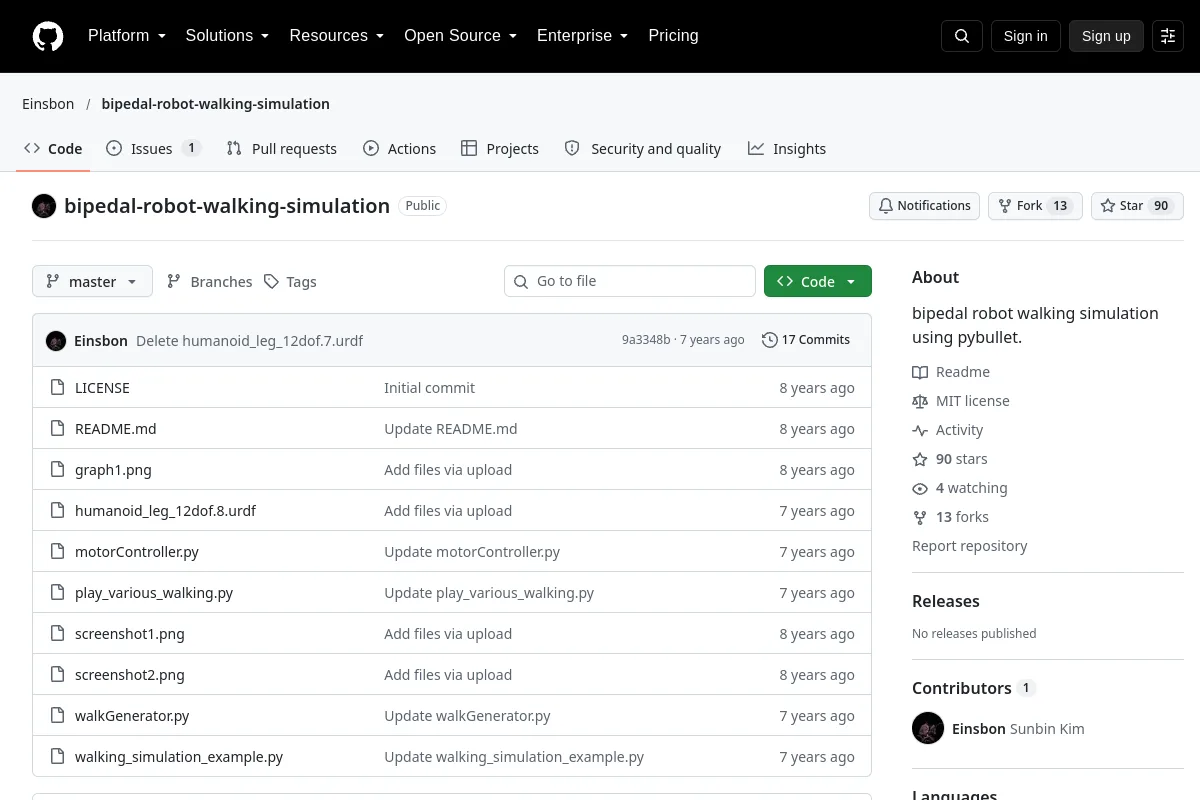Open the Pricing link in header
This screenshot has width=1200, height=800.
coord(674,36)
